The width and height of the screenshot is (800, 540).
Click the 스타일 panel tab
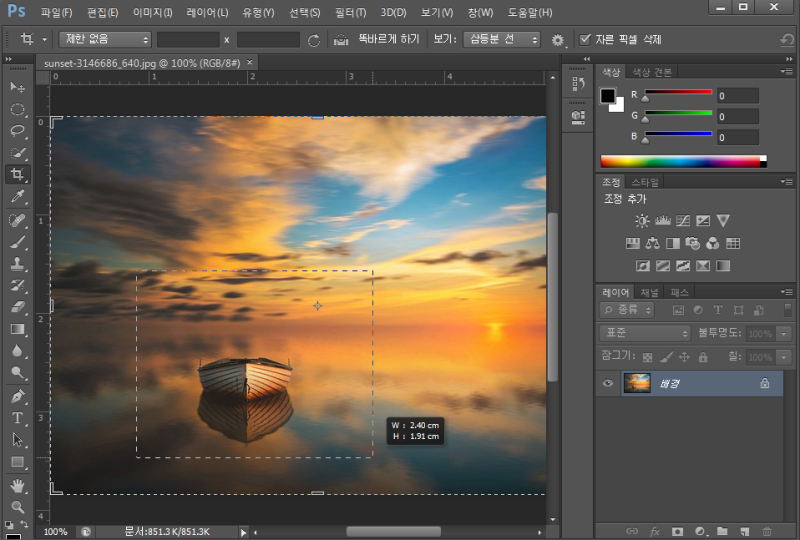tap(645, 182)
